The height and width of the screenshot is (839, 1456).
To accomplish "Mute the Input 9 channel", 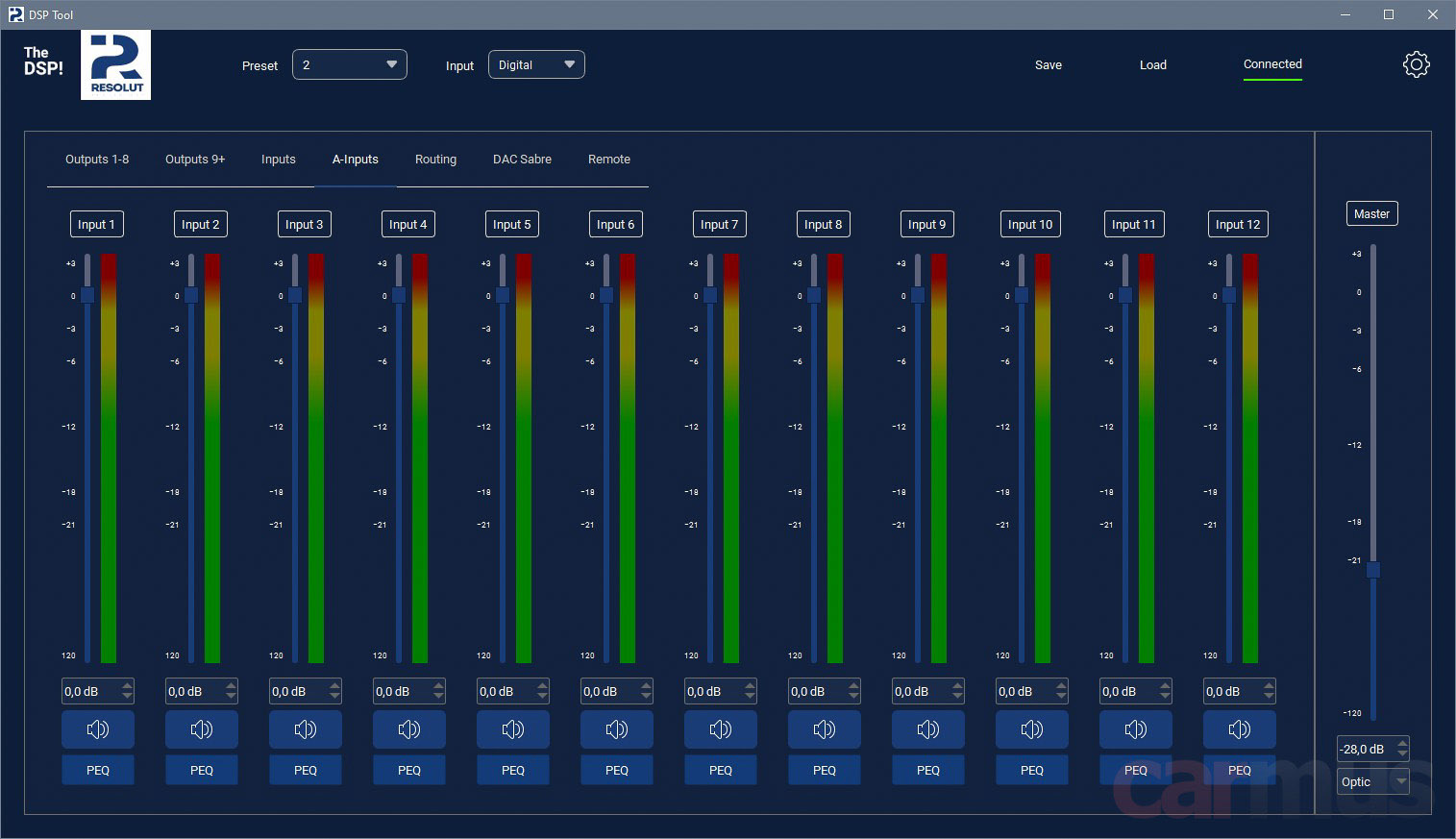I will pos(928,729).
